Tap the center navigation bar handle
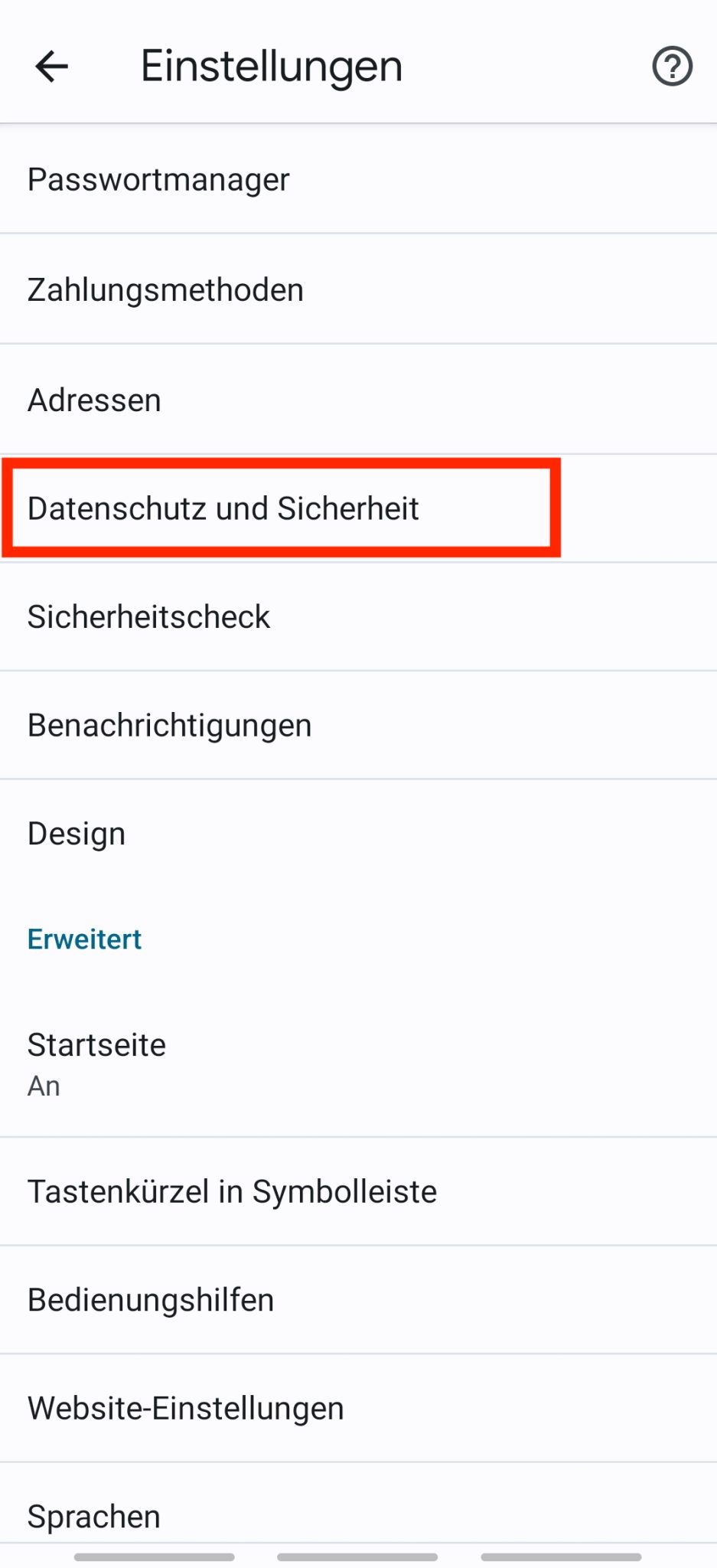717x1568 pixels. click(x=358, y=1557)
